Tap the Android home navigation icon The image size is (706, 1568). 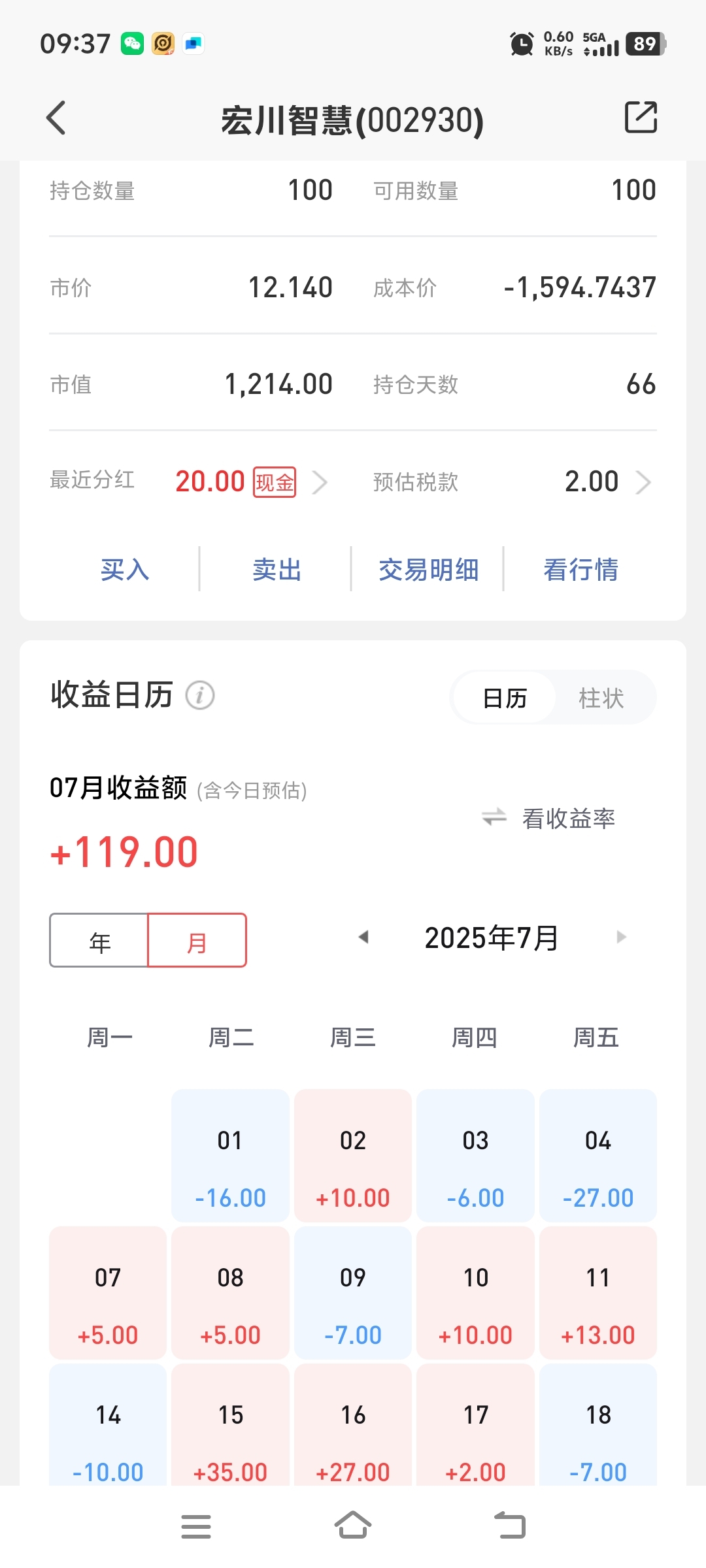pos(353,1526)
